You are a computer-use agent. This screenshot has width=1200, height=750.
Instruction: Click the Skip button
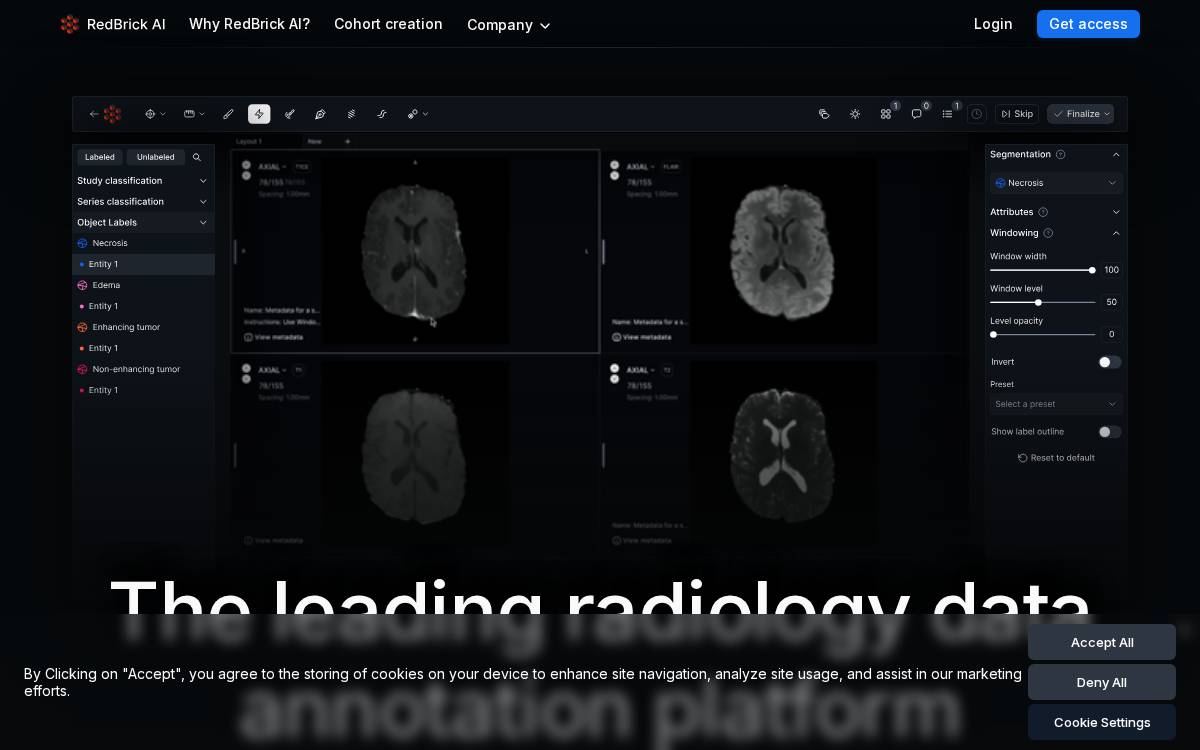[x=1017, y=114]
